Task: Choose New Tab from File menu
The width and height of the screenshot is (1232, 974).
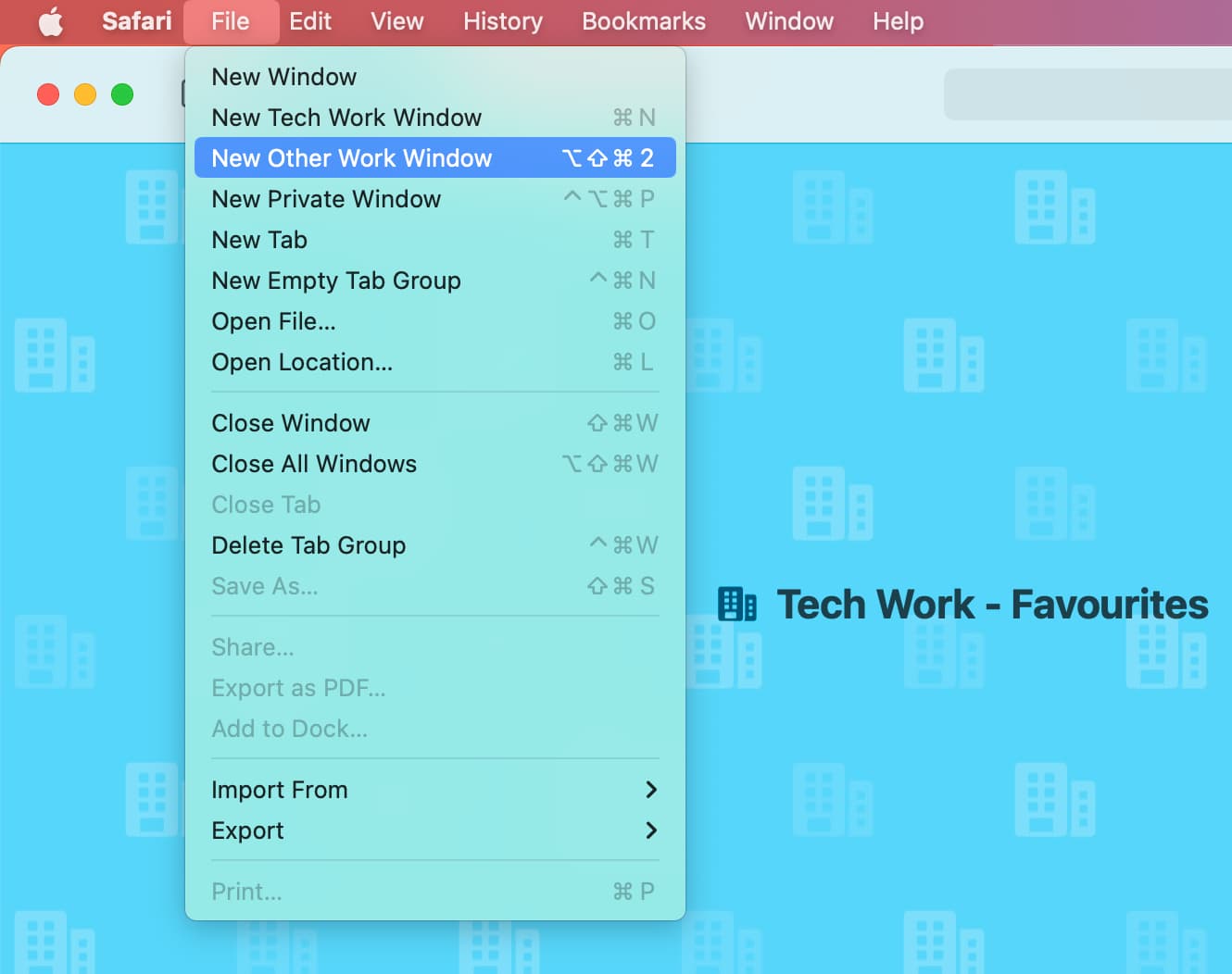Action: click(x=259, y=240)
